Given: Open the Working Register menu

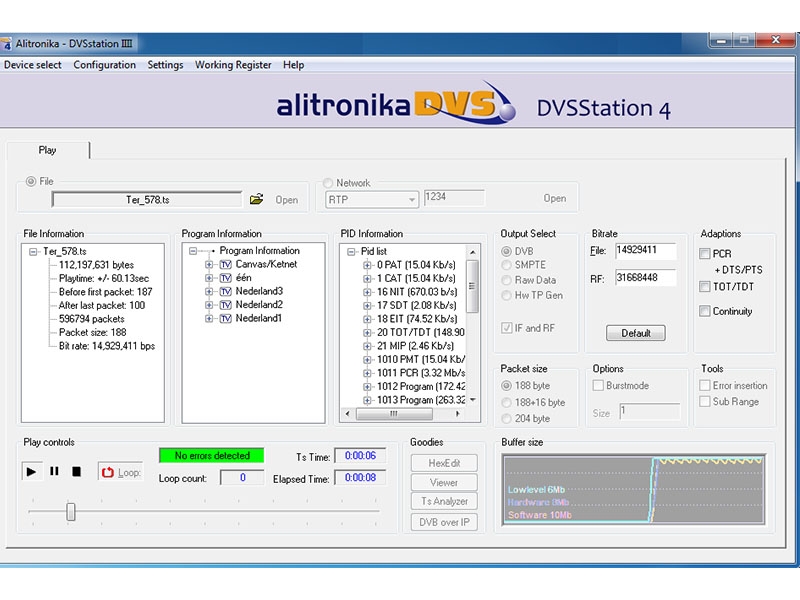Looking at the screenshot, I should (233, 65).
